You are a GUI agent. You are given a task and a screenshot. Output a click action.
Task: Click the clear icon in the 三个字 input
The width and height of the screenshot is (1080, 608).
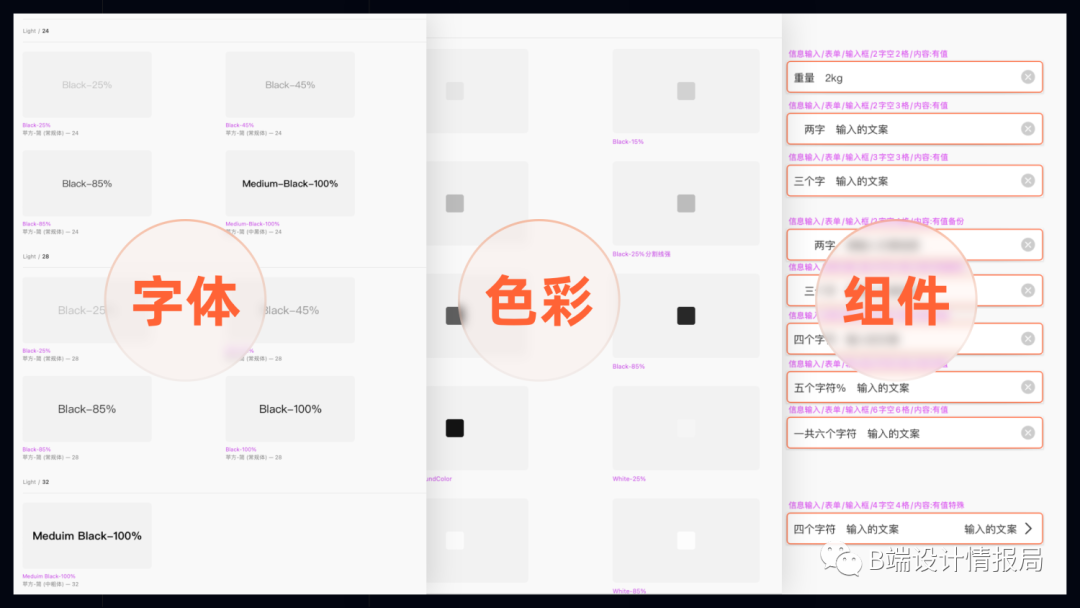[1027, 181]
